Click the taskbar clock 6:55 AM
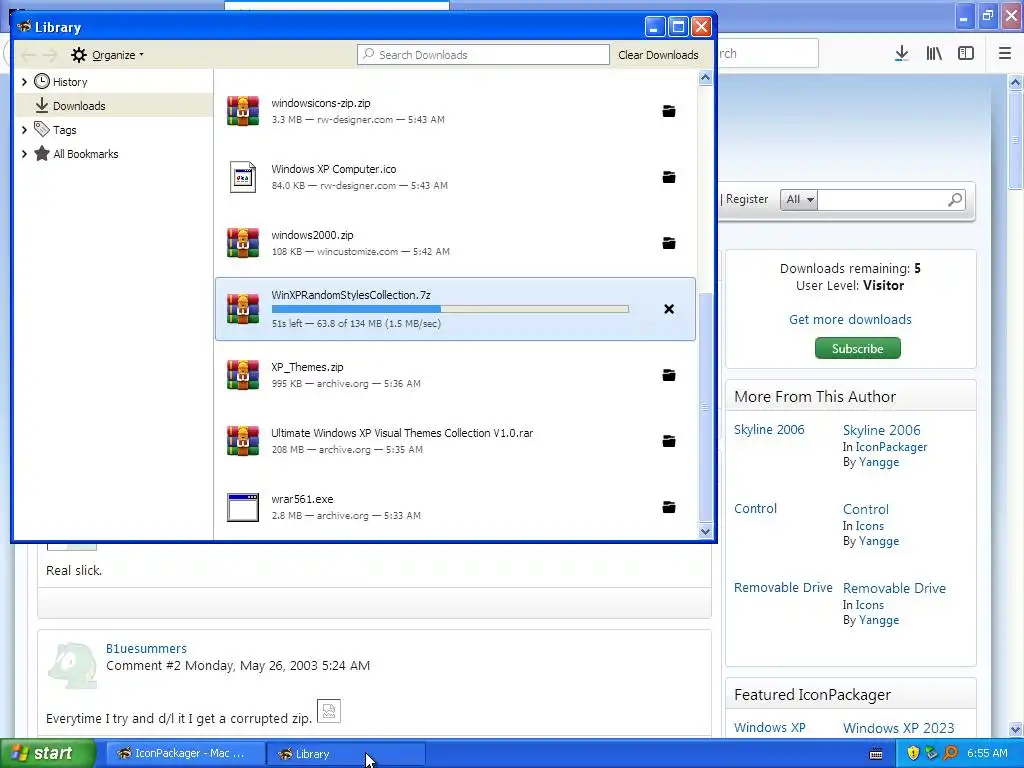This screenshot has height=768, width=1024. 987,753
